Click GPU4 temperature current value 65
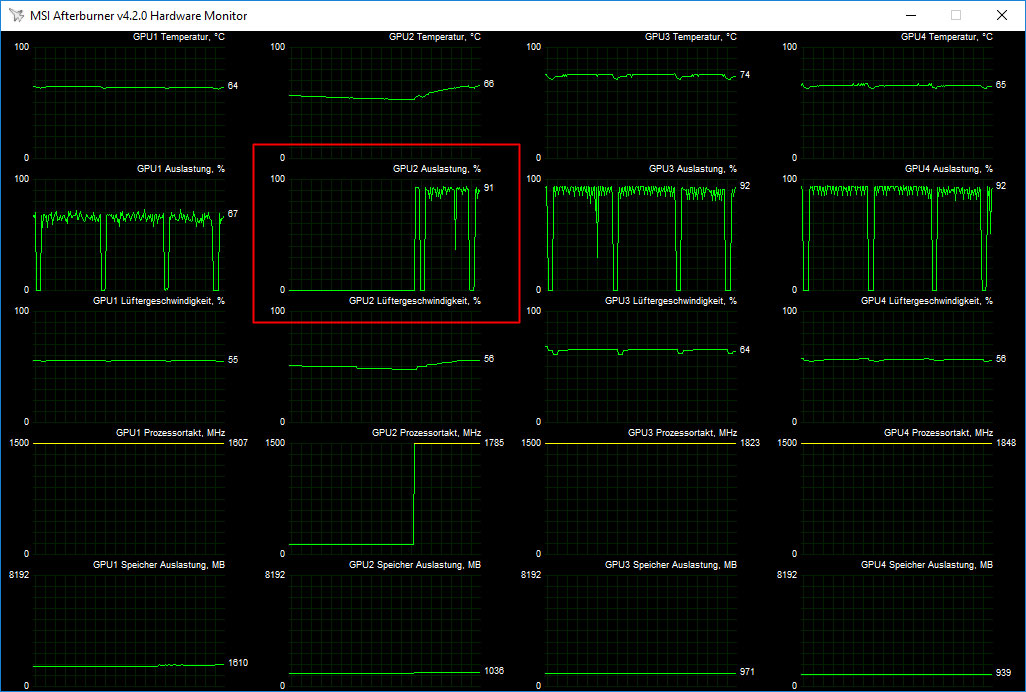Viewport: 1026px width, 692px height. [1000, 85]
